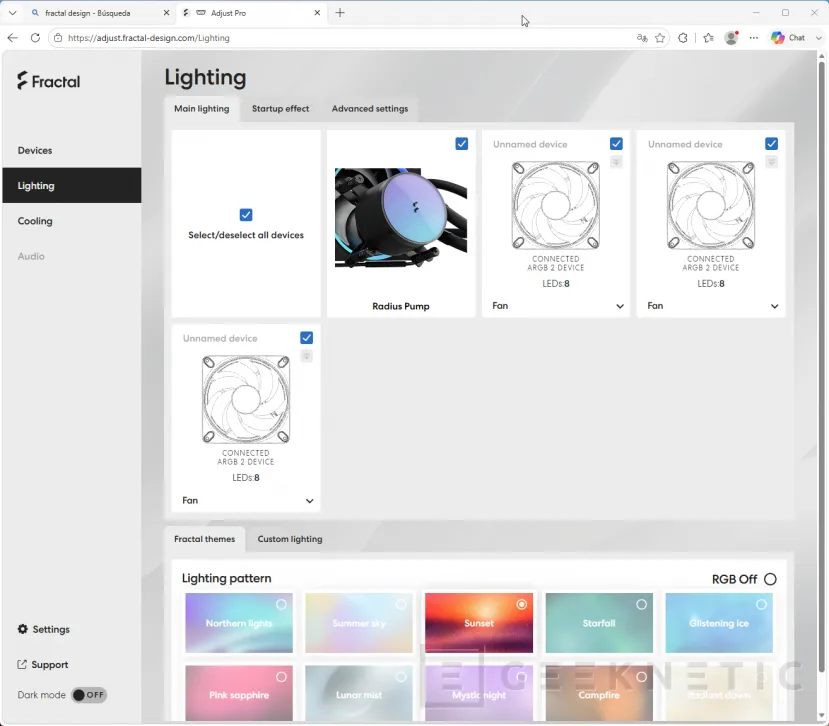
Task: Go back using the browser back arrow
Action: click(13, 38)
